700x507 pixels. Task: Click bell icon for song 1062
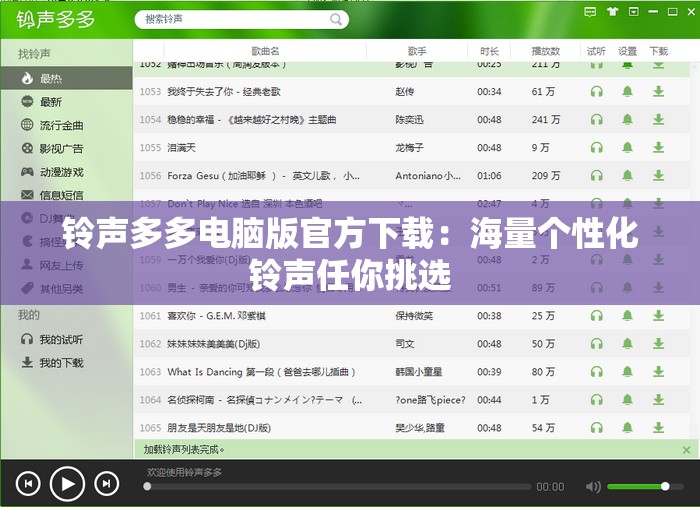coord(627,344)
